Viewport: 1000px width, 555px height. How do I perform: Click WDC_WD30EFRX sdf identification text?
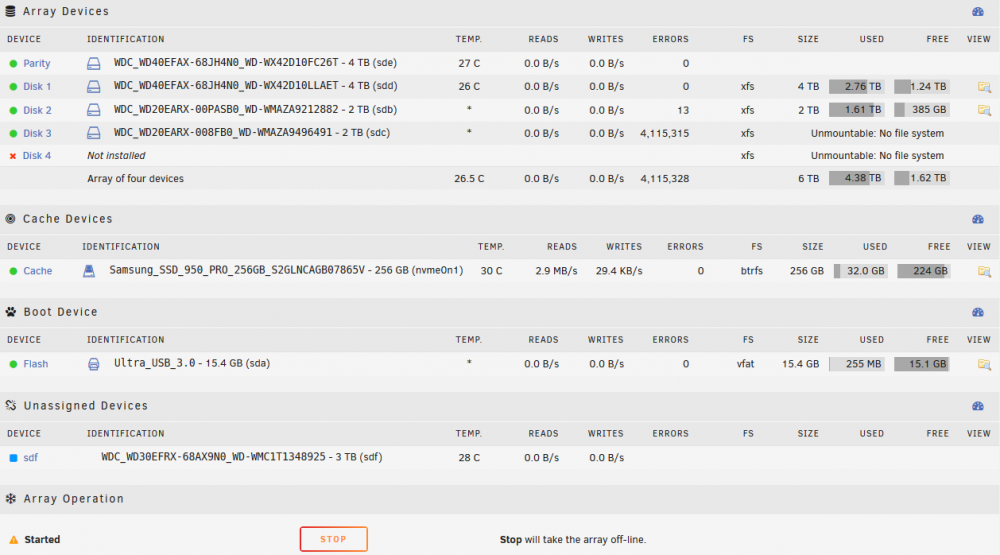coord(242,457)
